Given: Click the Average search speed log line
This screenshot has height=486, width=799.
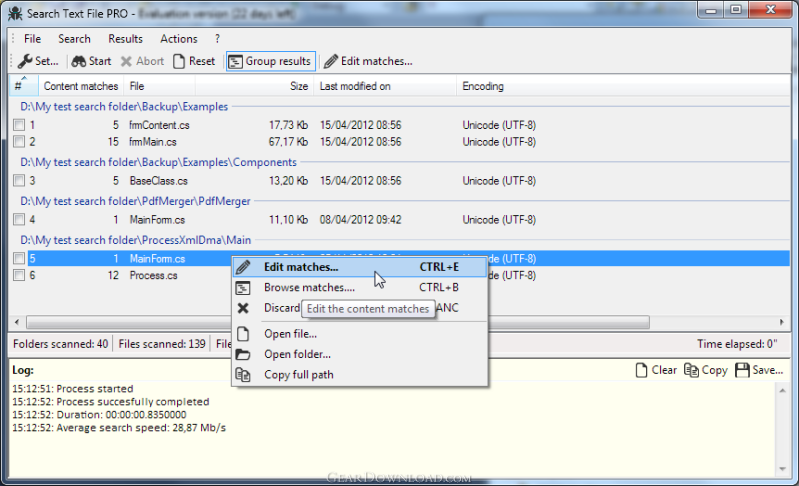Looking at the screenshot, I should click(119, 427).
